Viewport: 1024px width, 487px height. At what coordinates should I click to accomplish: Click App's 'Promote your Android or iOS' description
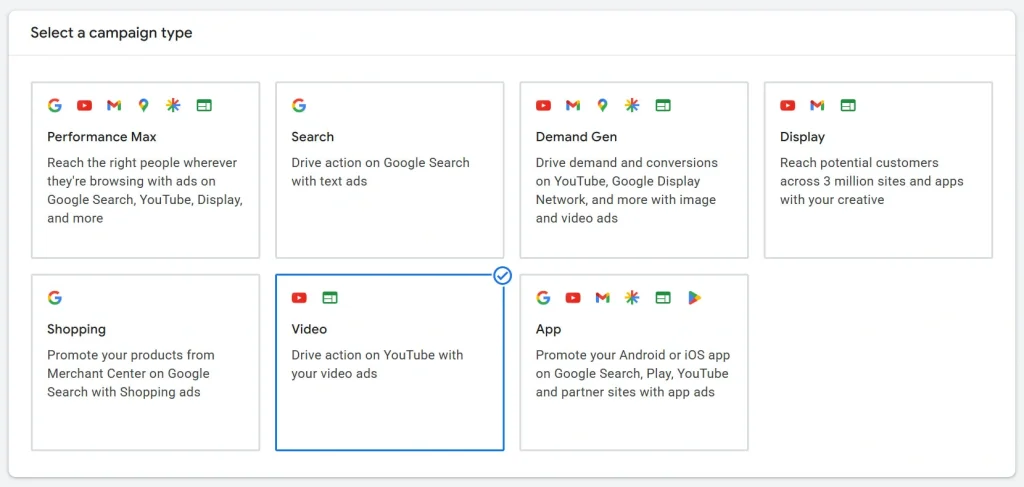click(x=632, y=373)
